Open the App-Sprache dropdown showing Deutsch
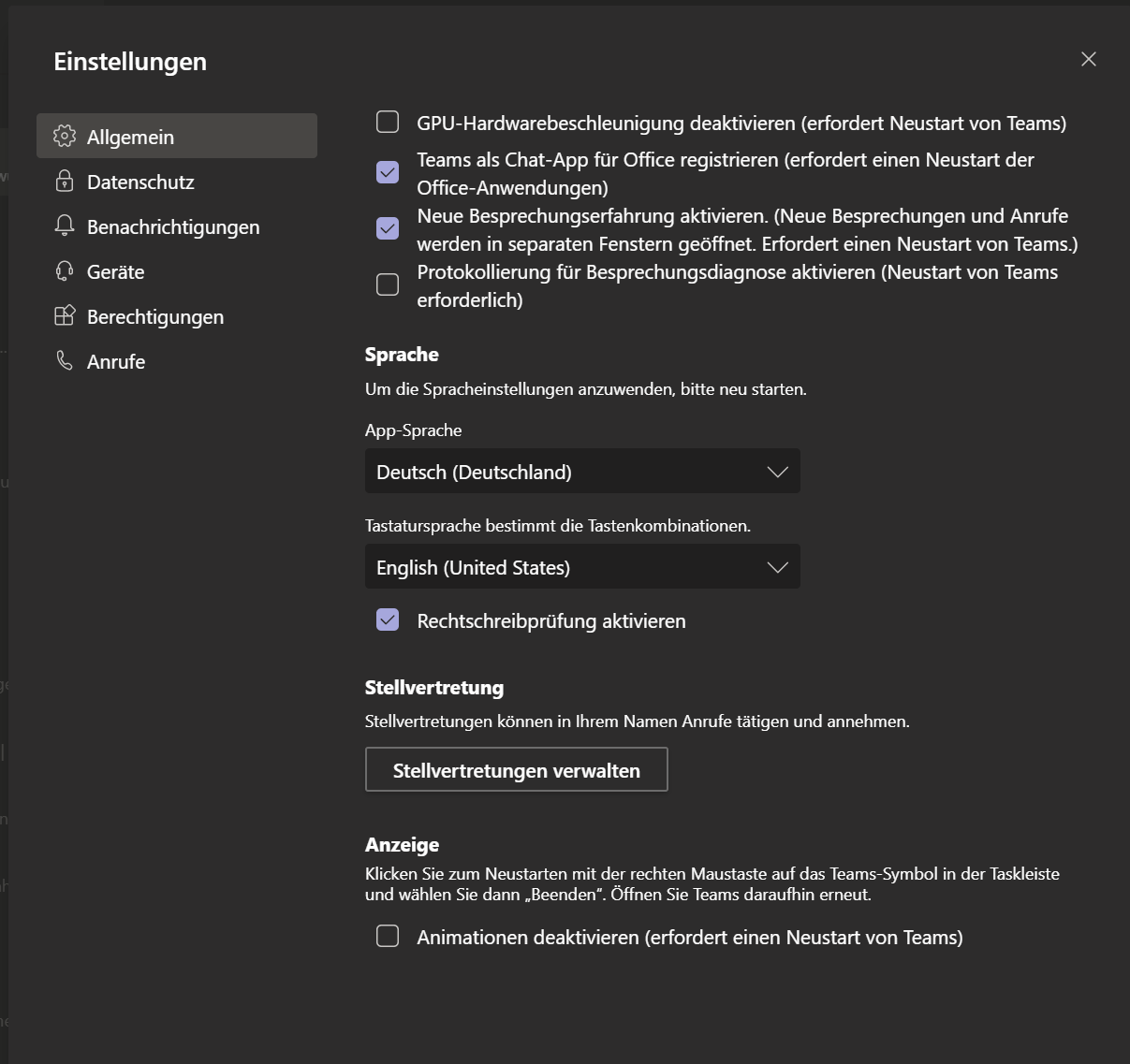 582,472
